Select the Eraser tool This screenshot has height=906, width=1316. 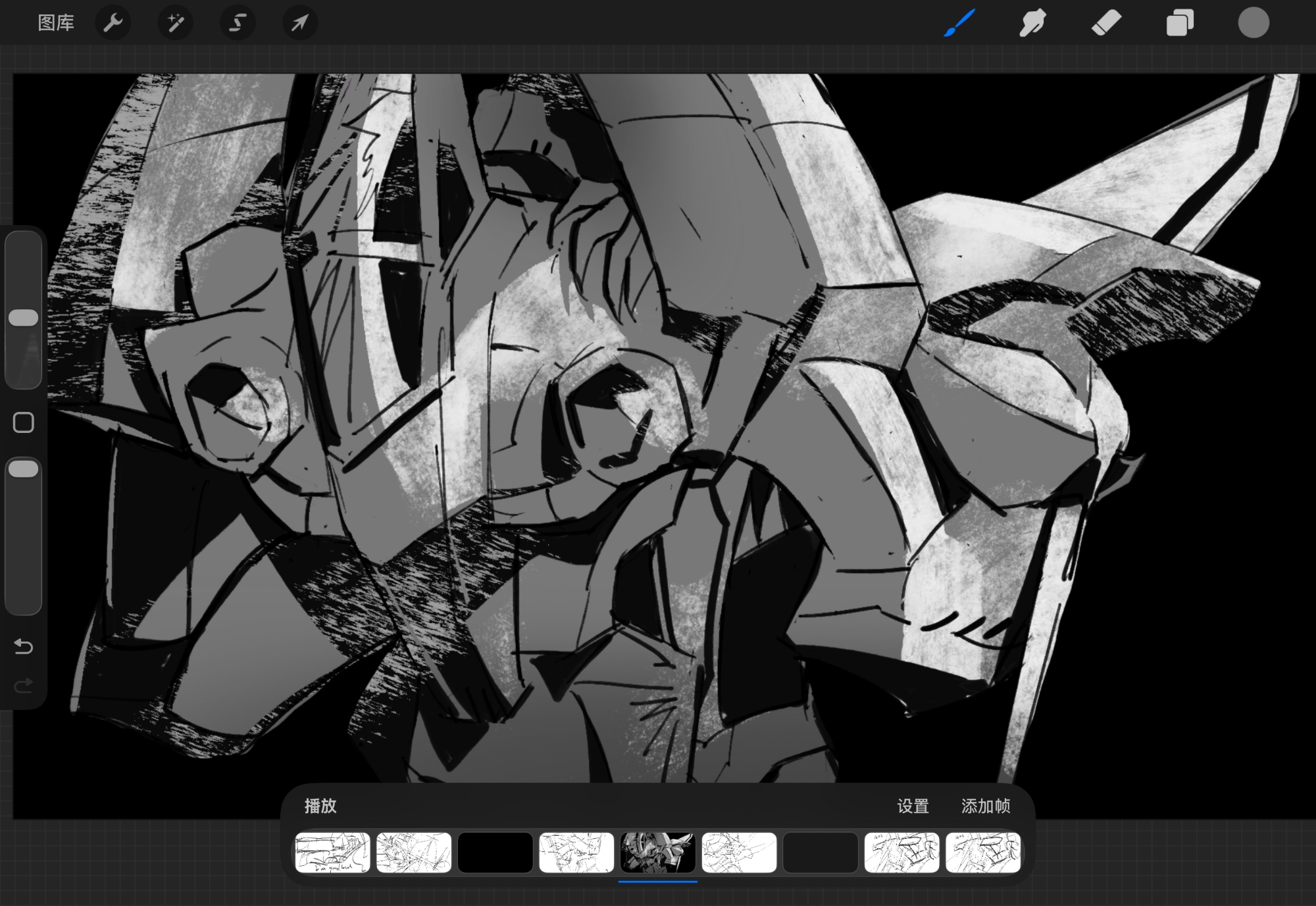[1106, 23]
